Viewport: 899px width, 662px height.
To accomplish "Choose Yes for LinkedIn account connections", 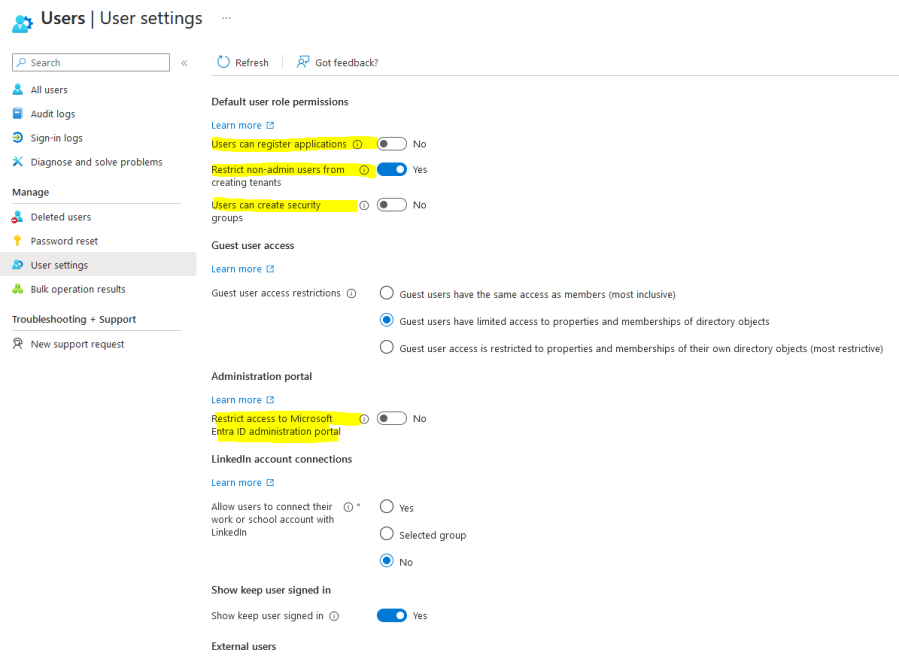I will pos(386,507).
